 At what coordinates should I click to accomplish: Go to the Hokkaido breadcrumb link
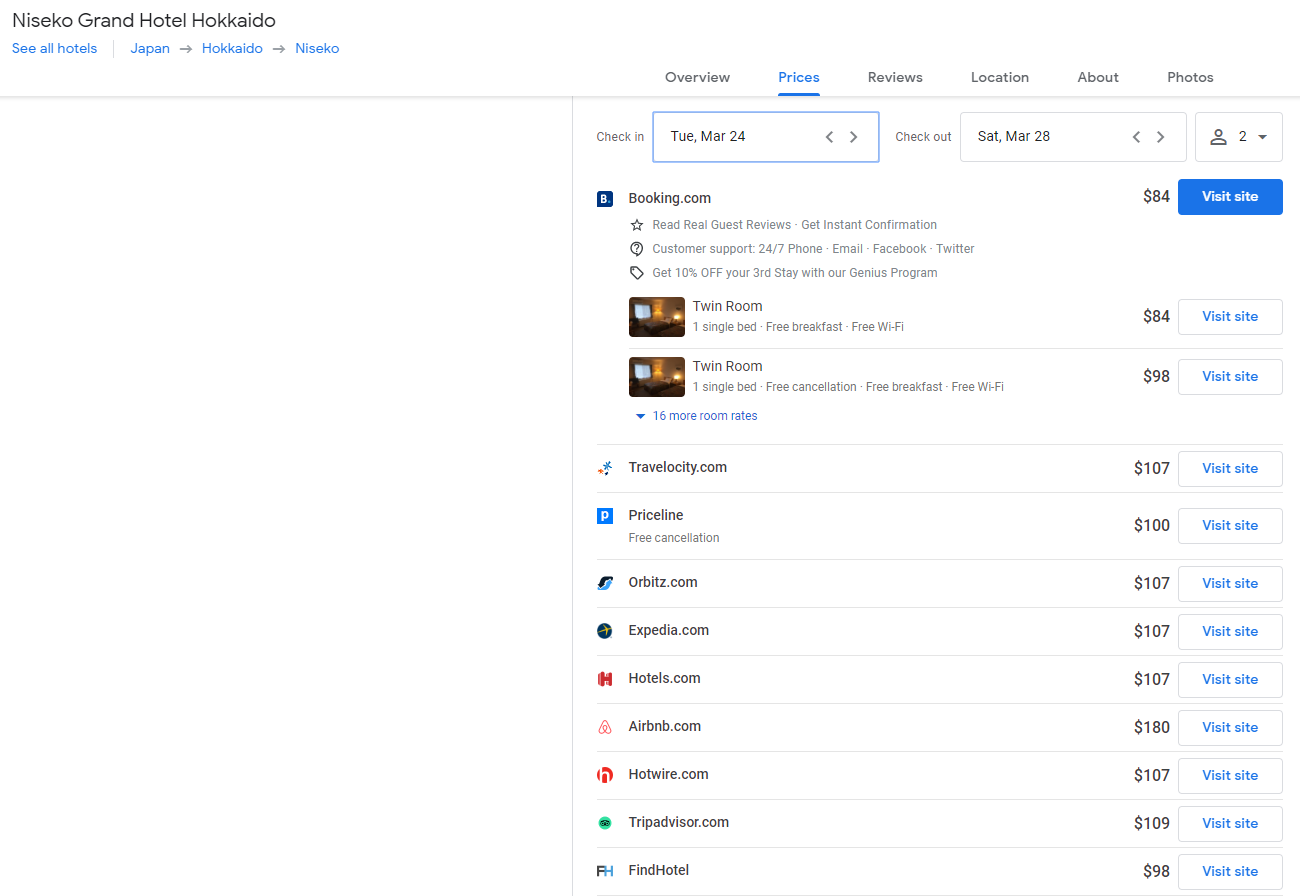pyautogui.click(x=232, y=48)
